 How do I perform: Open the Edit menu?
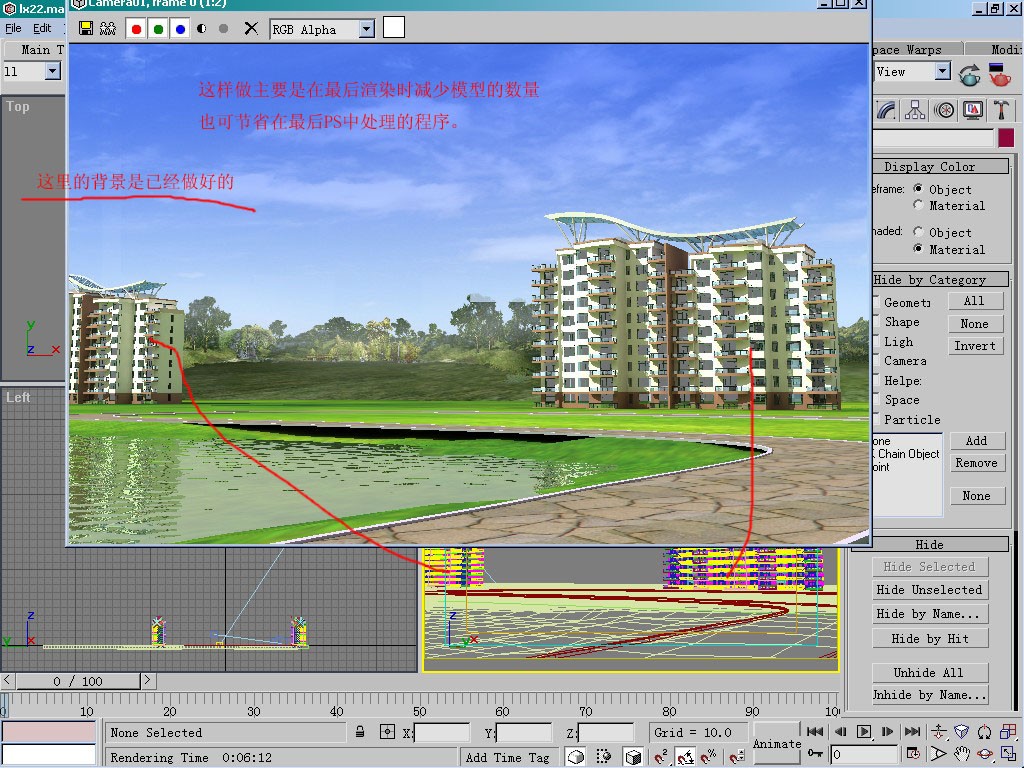tap(42, 28)
